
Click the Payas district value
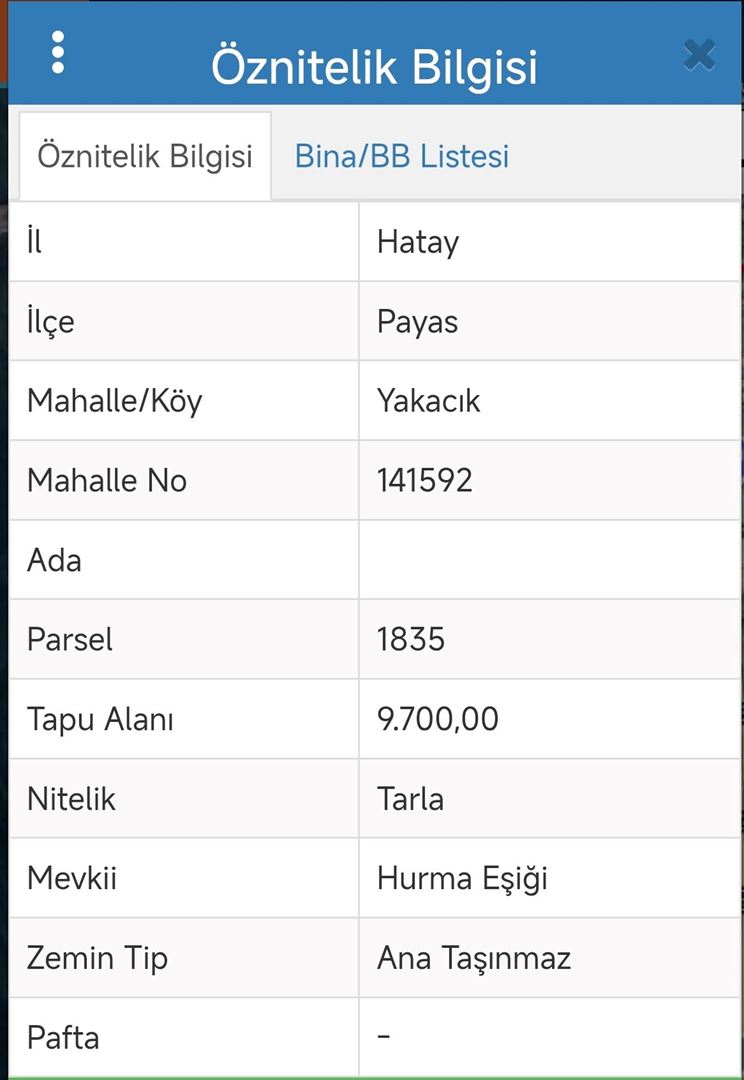pos(417,322)
